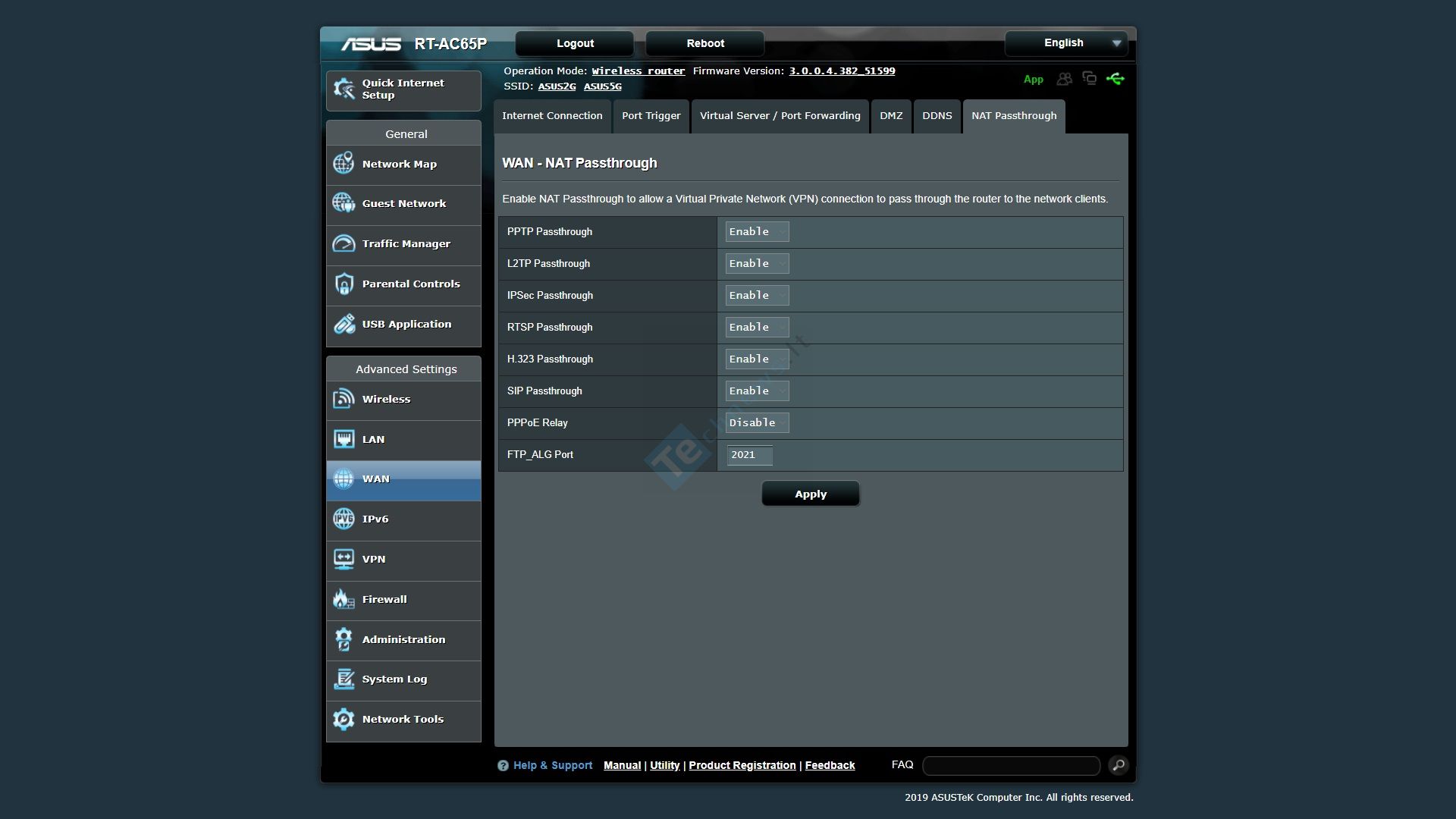Switch to the DDNS tab
The width and height of the screenshot is (1456, 819).
937,116
